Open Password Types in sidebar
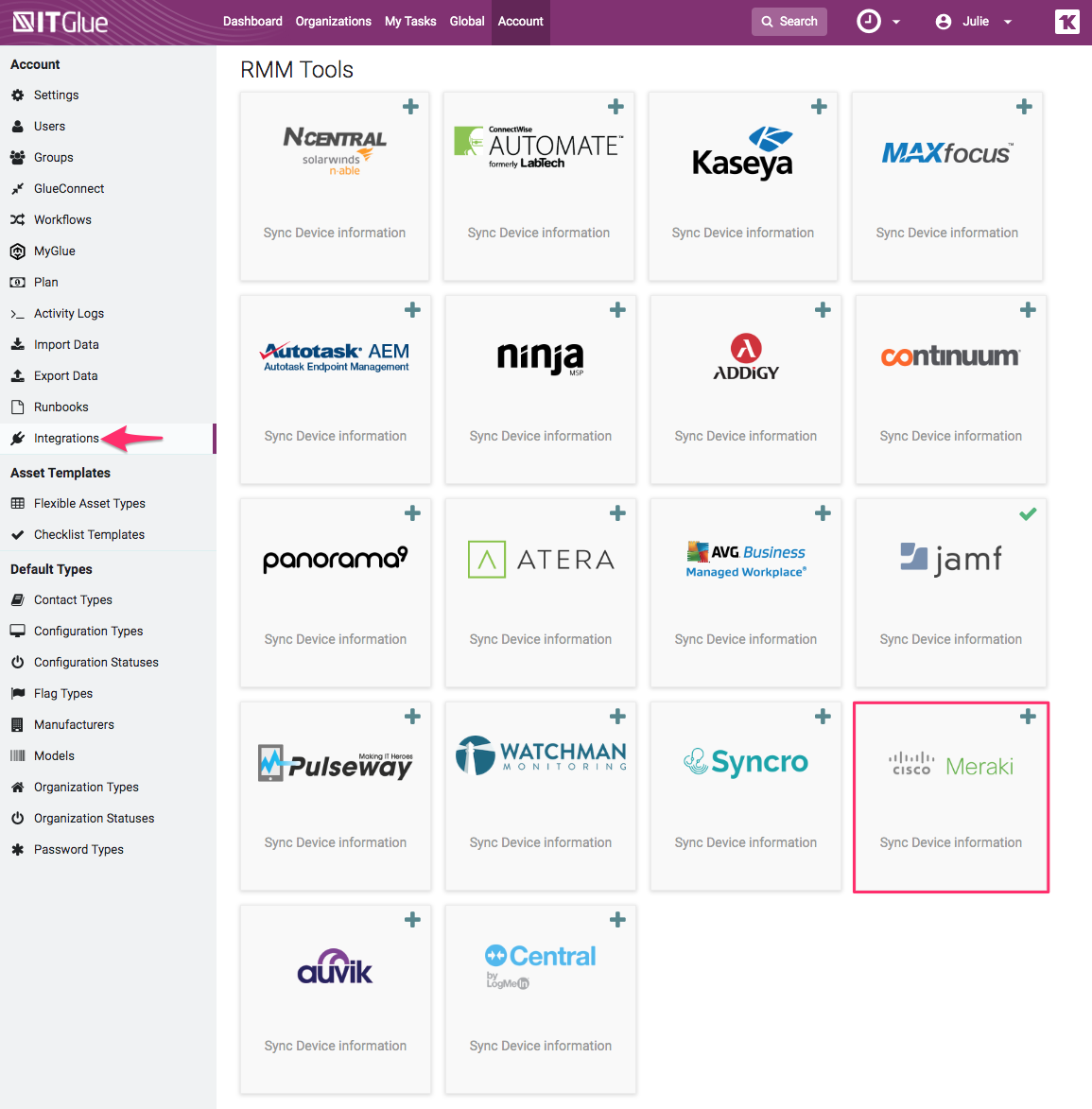The image size is (1092, 1109). (78, 848)
